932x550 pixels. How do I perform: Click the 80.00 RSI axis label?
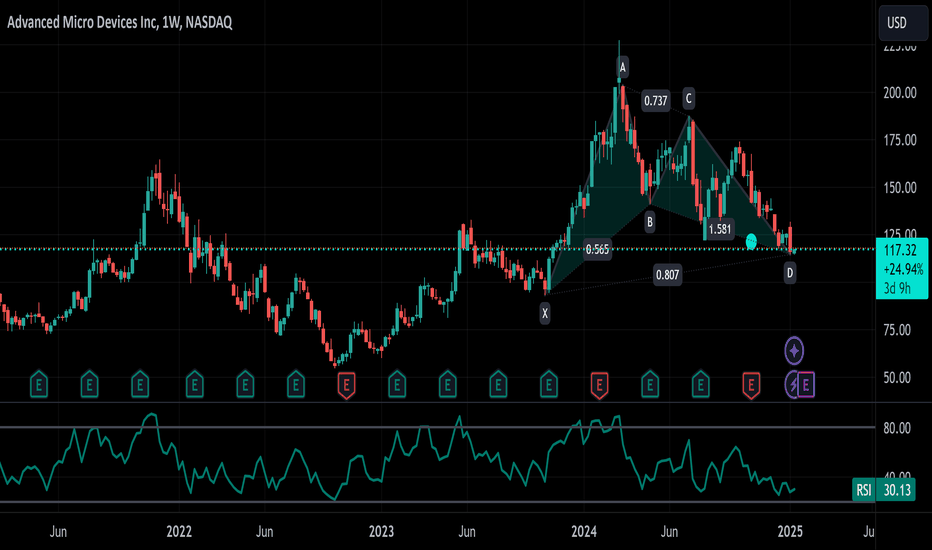(897, 428)
